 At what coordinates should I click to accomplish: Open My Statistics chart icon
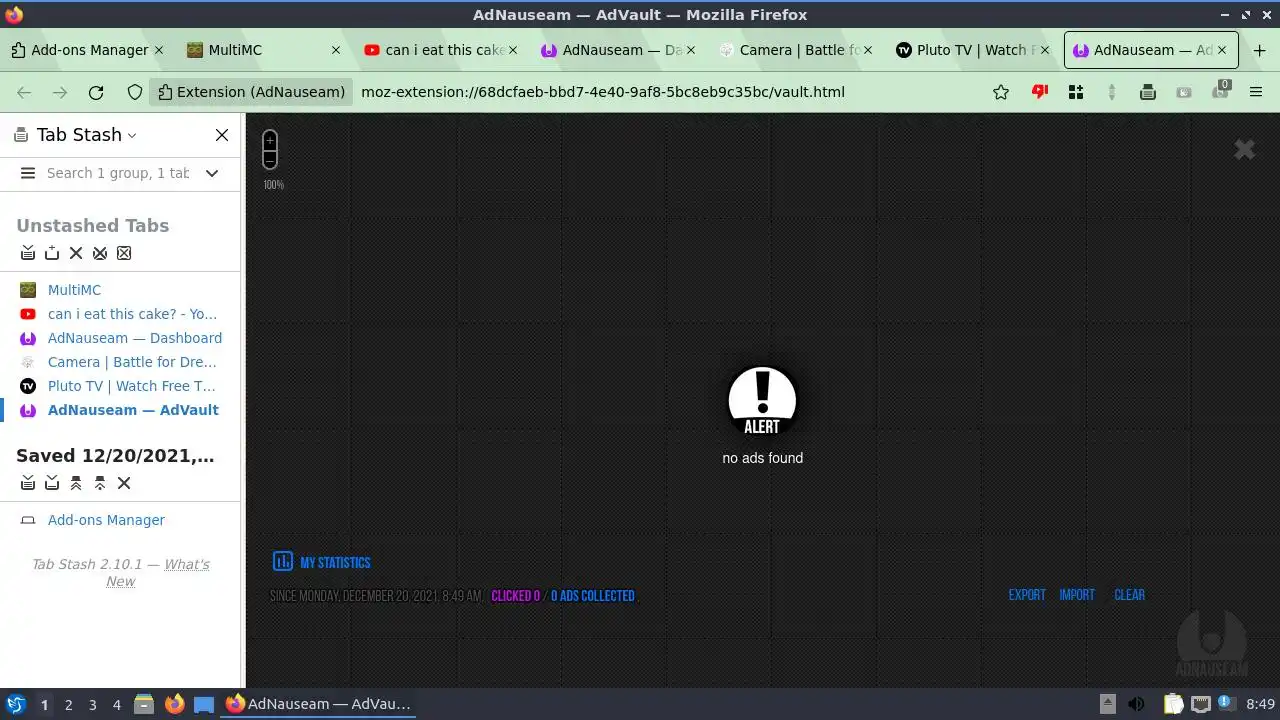(283, 561)
